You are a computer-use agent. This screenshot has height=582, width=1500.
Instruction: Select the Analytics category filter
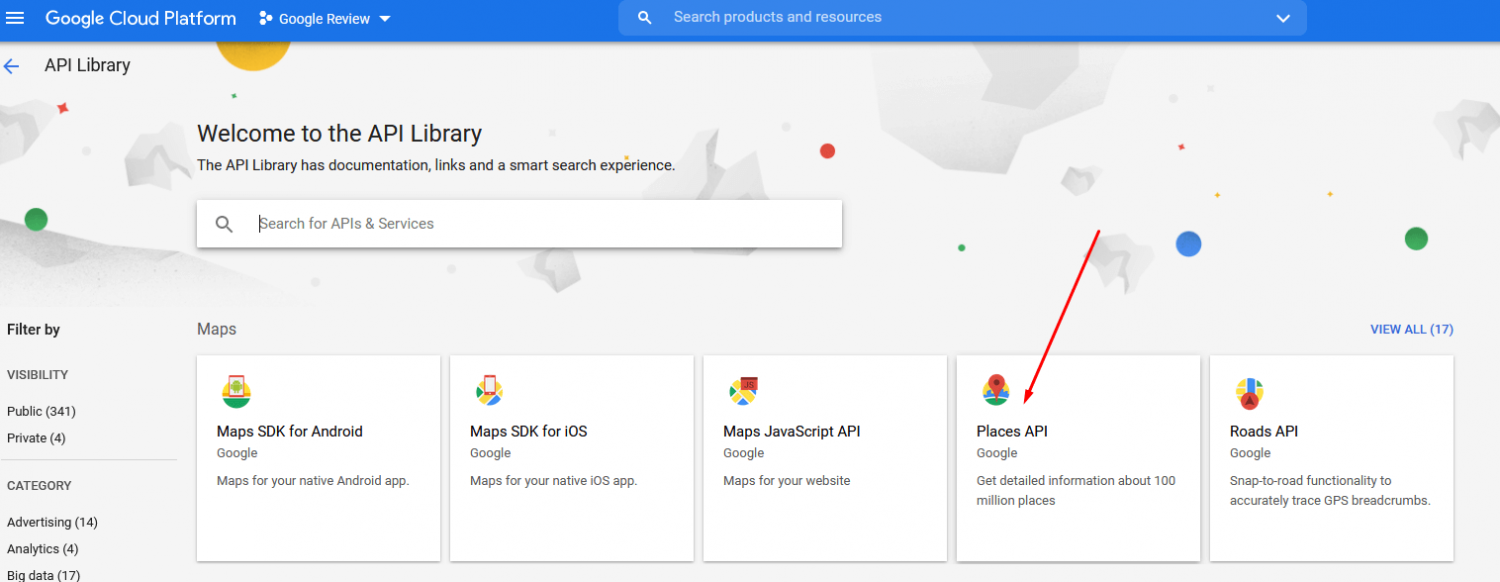click(x=42, y=548)
